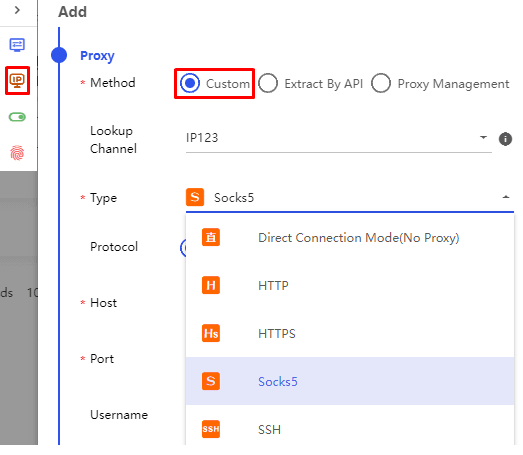Pick the SSH option in list
Screen dimensions: 523x455
pyautogui.click(x=350, y=427)
